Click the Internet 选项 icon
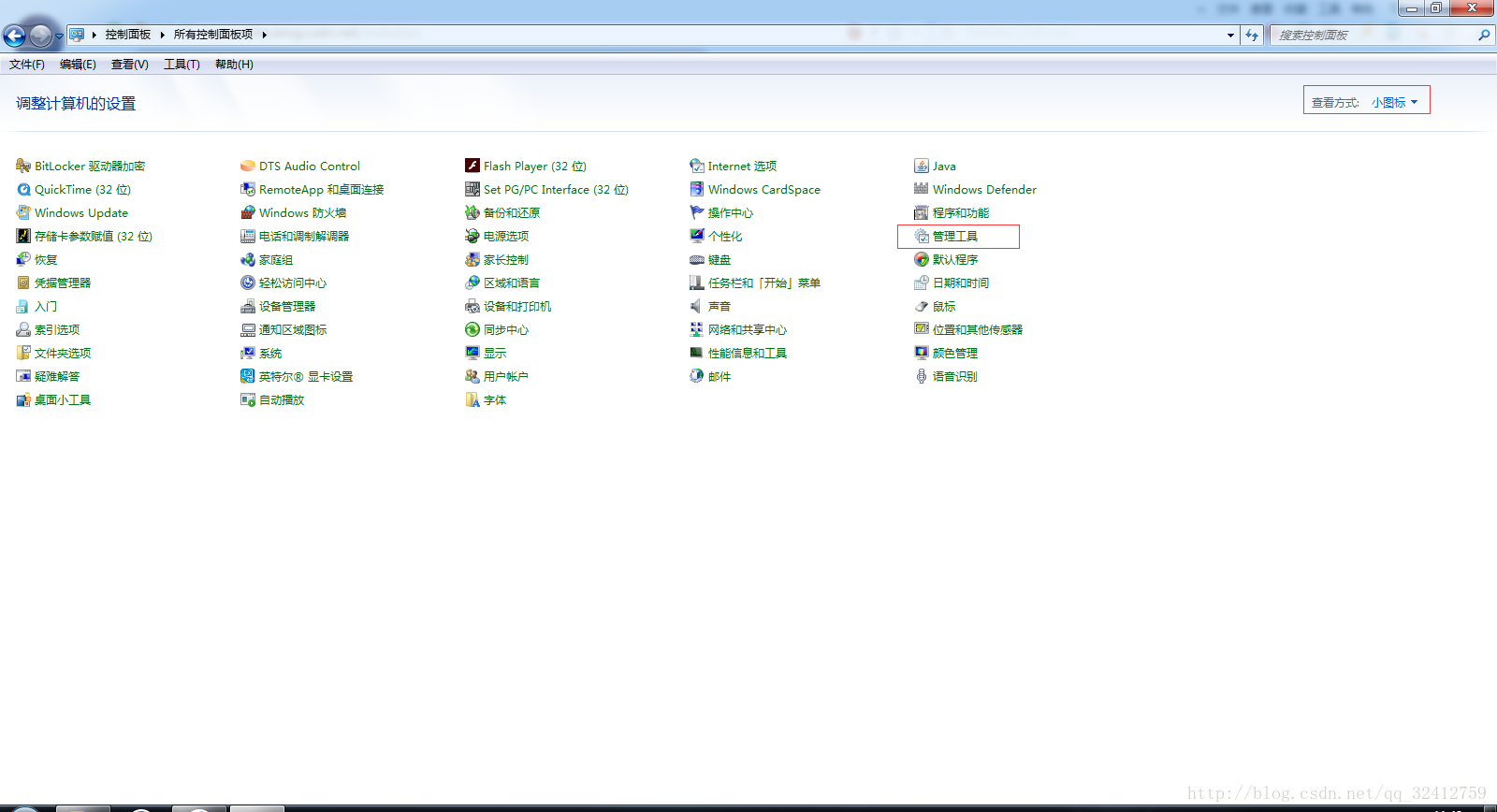This screenshot has width=1497, height=812. [x=697, y=166]
